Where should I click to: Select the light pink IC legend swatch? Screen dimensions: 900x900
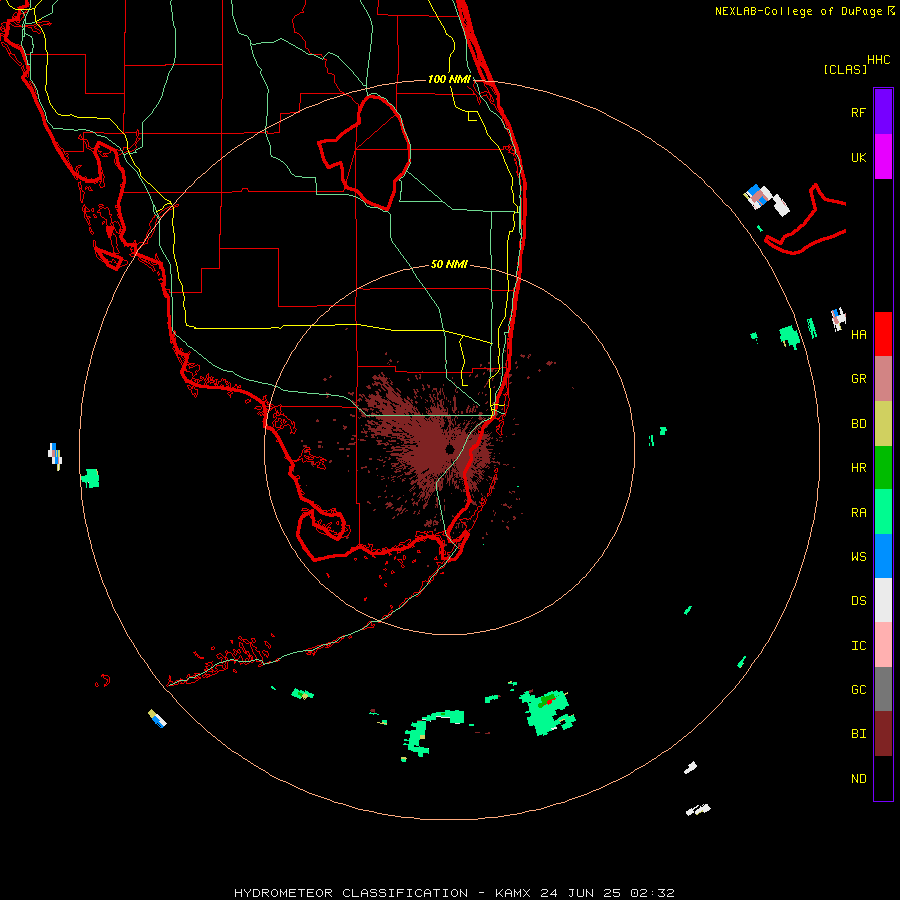pyautogui.click(x=883, y=645)
